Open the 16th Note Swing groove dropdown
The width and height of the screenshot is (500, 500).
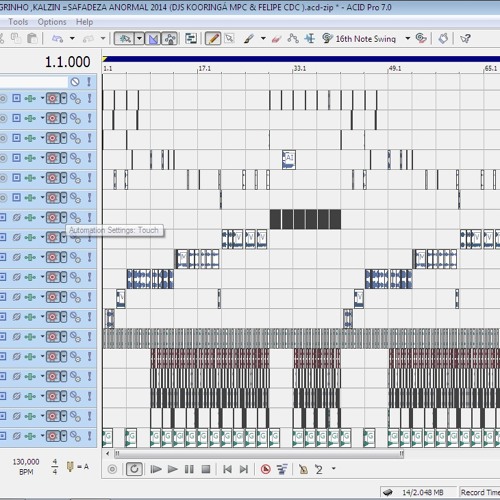[407, 39]
